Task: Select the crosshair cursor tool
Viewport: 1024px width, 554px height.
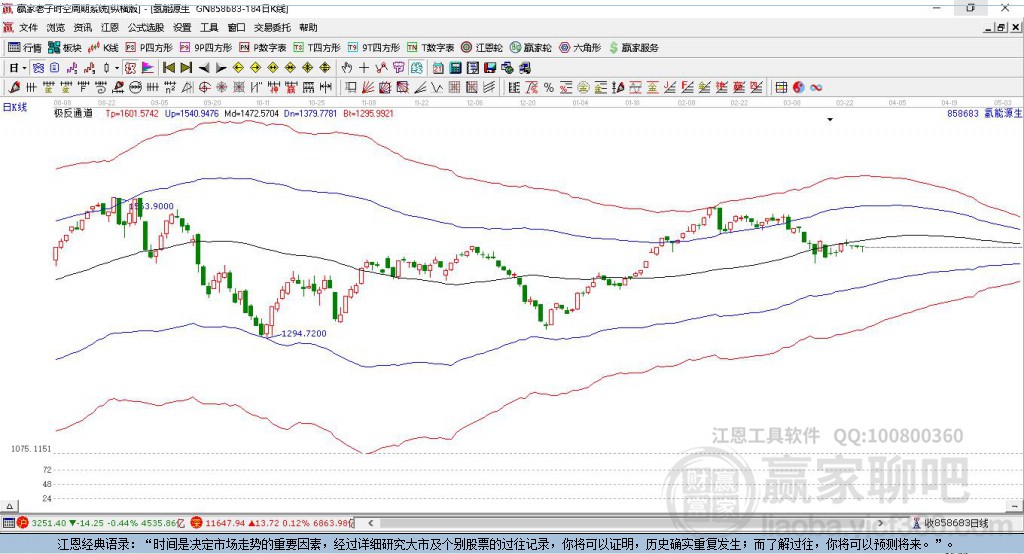Action: 364,68
